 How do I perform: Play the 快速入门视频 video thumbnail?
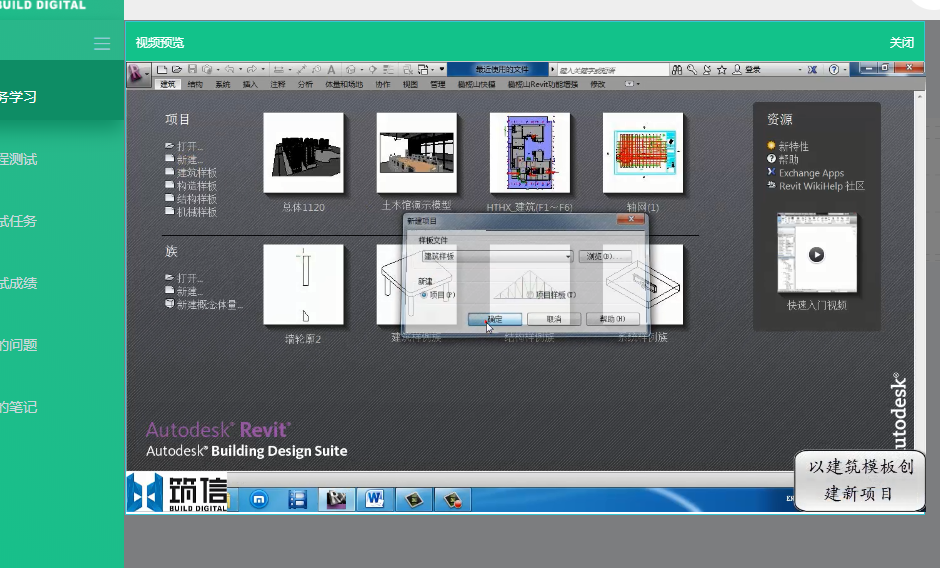817,254
